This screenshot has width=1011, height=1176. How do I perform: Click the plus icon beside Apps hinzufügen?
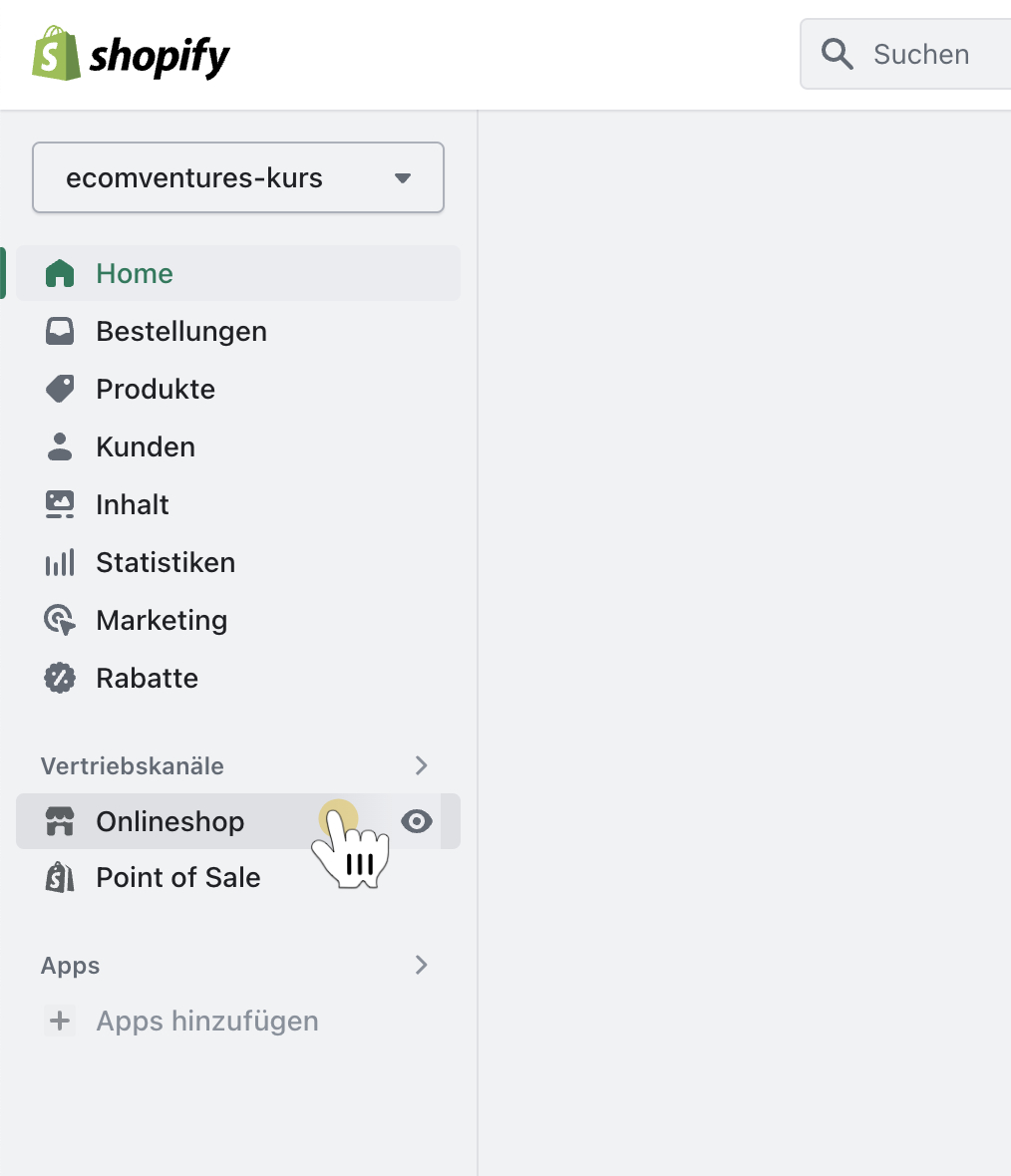60,1021
